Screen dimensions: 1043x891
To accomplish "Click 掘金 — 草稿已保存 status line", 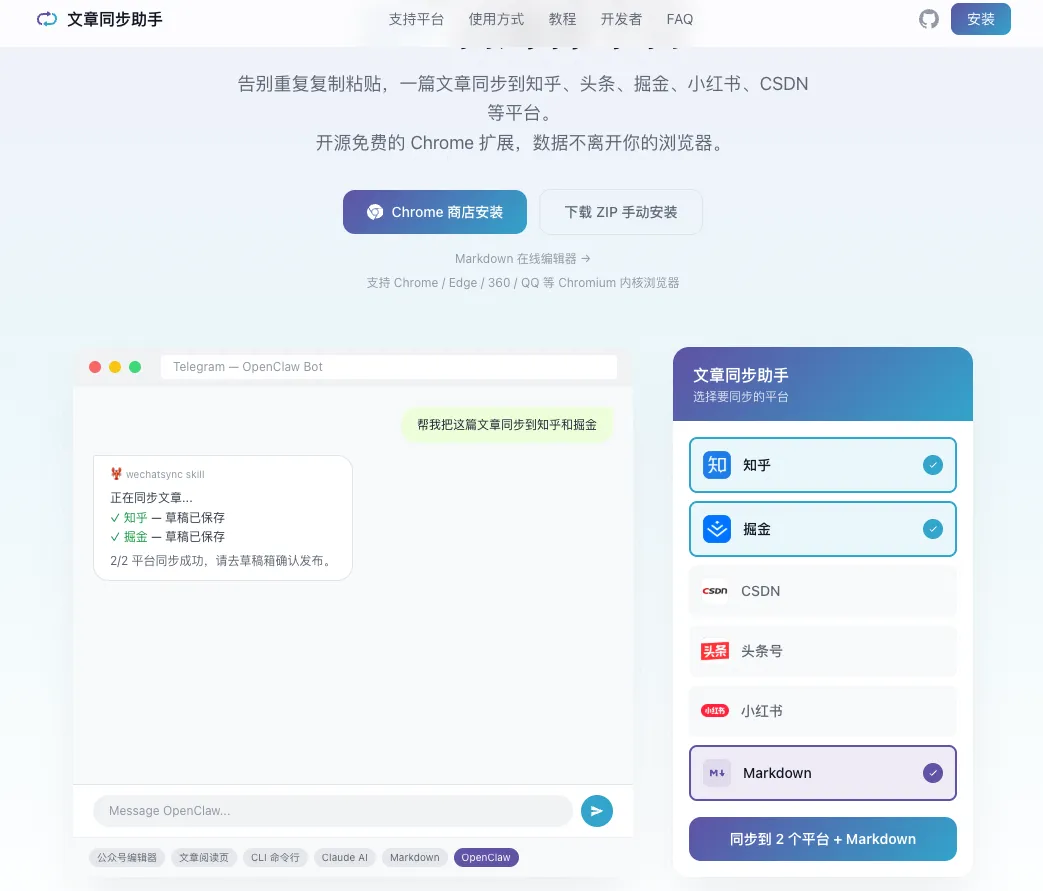I will [x=168, y=536].
